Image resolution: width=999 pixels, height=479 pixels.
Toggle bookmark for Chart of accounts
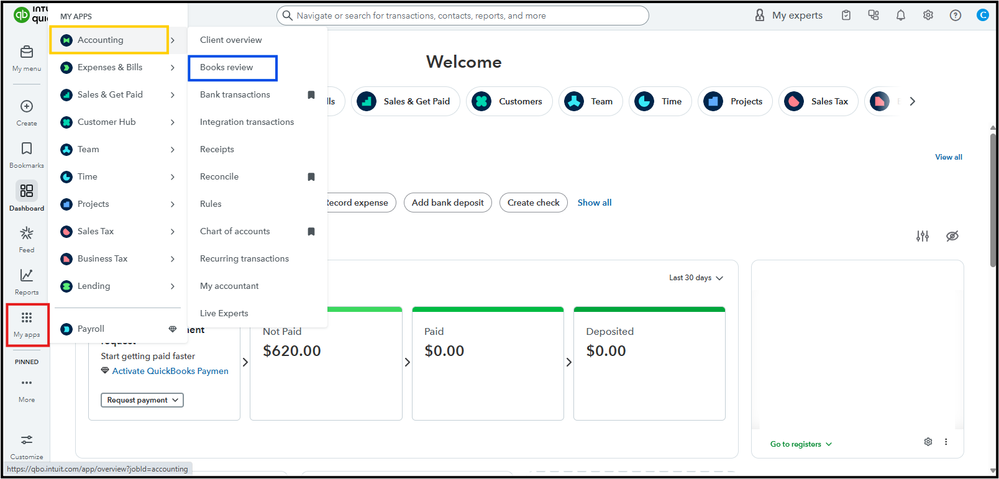coord(311,232)
